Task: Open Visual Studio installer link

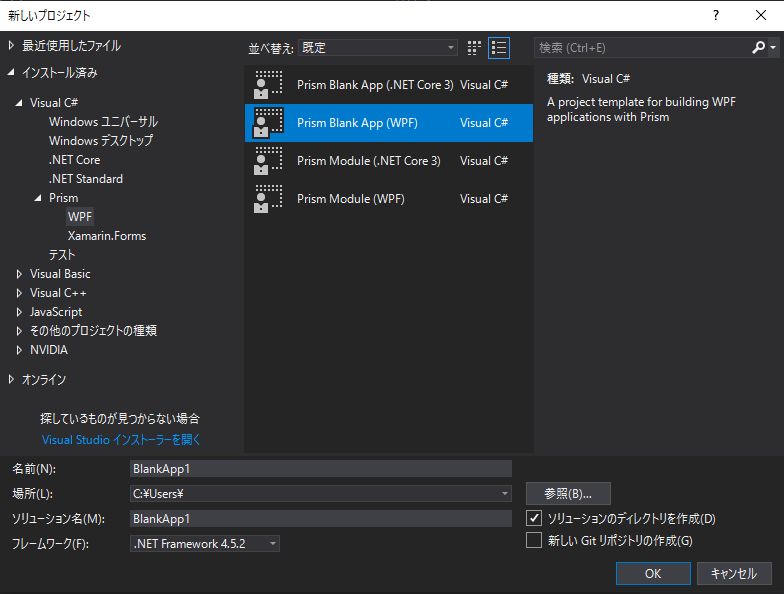Action: tap(120, 440)
